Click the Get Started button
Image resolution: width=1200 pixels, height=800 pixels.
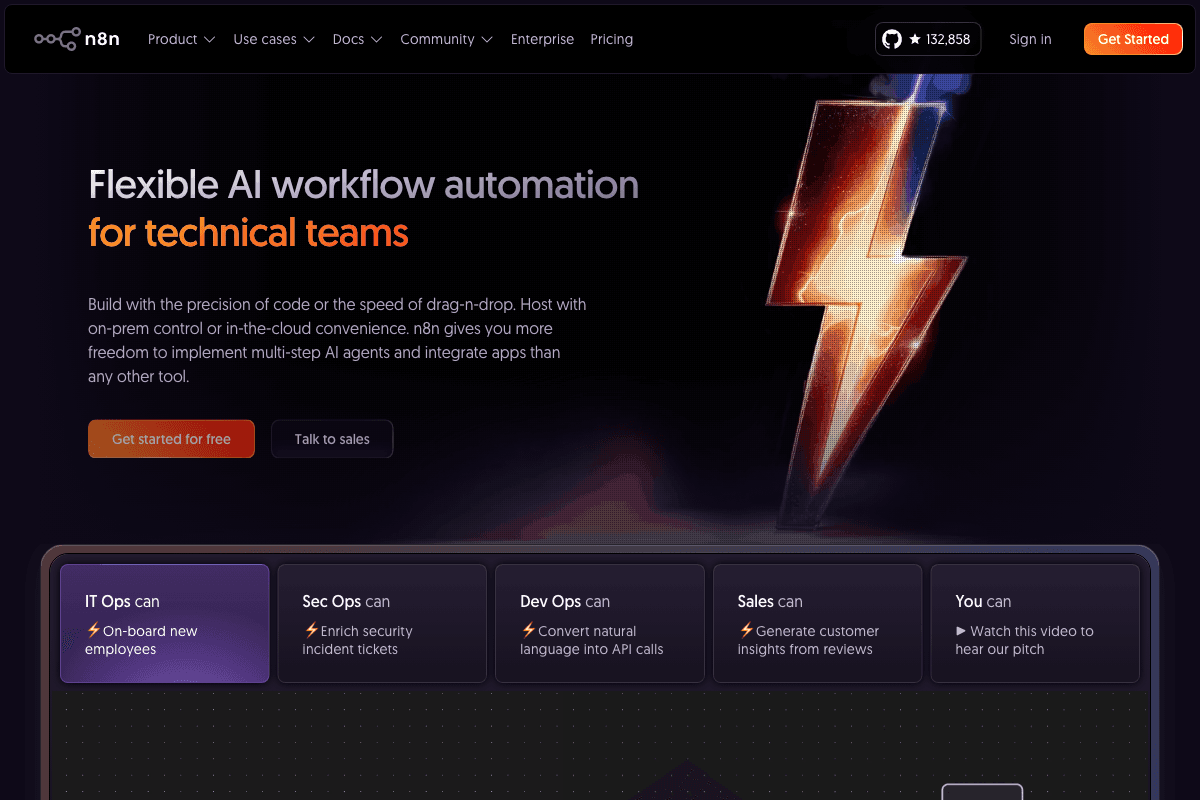click(x=1133, y=39)
